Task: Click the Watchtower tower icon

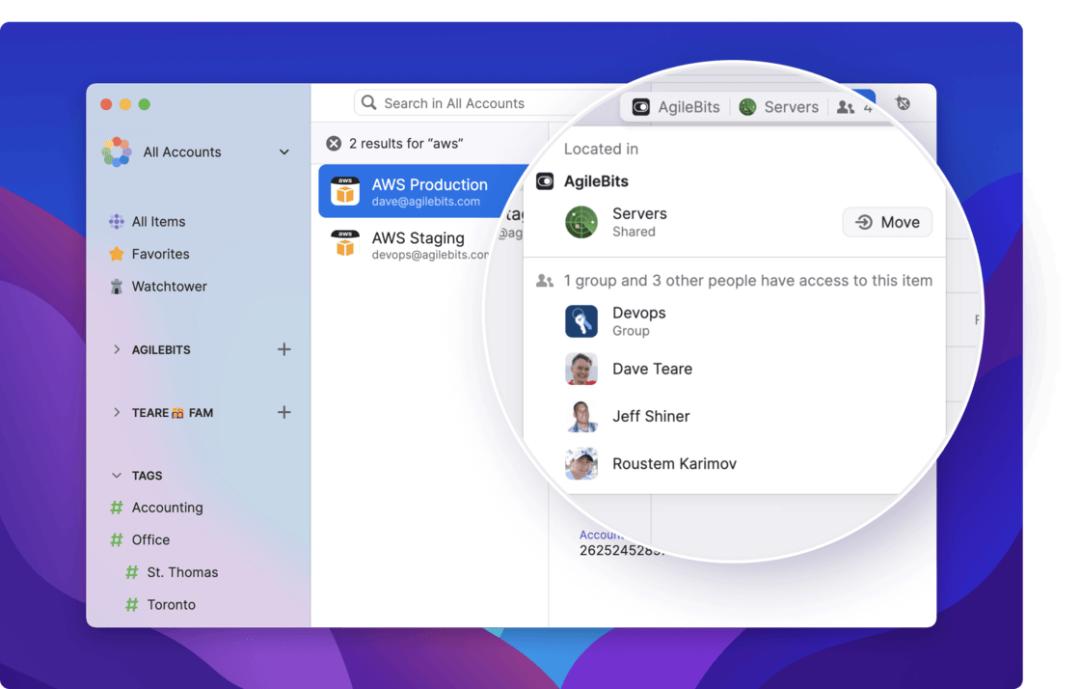Action: click(x=116, y=287)
